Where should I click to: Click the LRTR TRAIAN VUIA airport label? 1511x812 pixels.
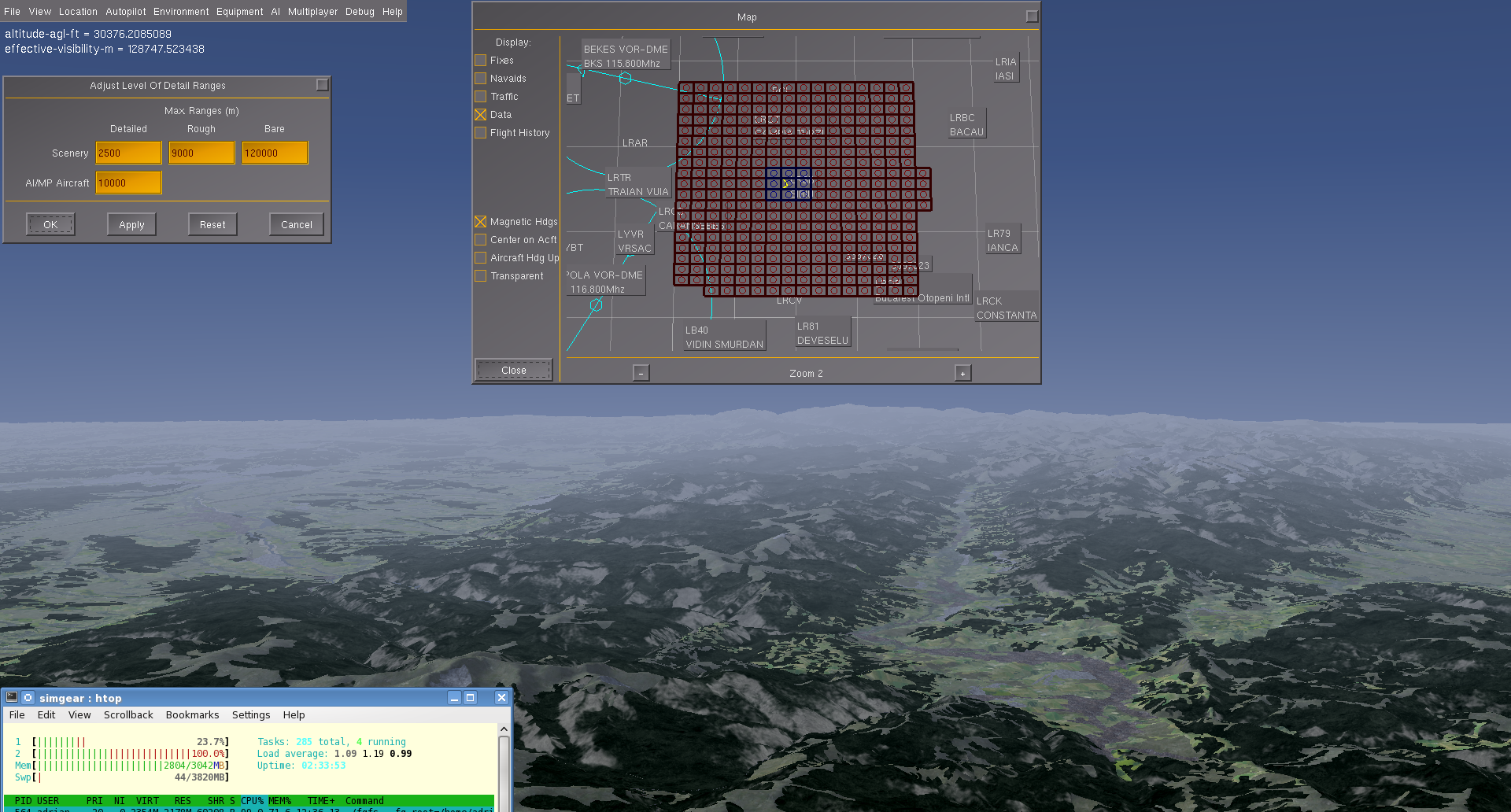tap(637, 184)
